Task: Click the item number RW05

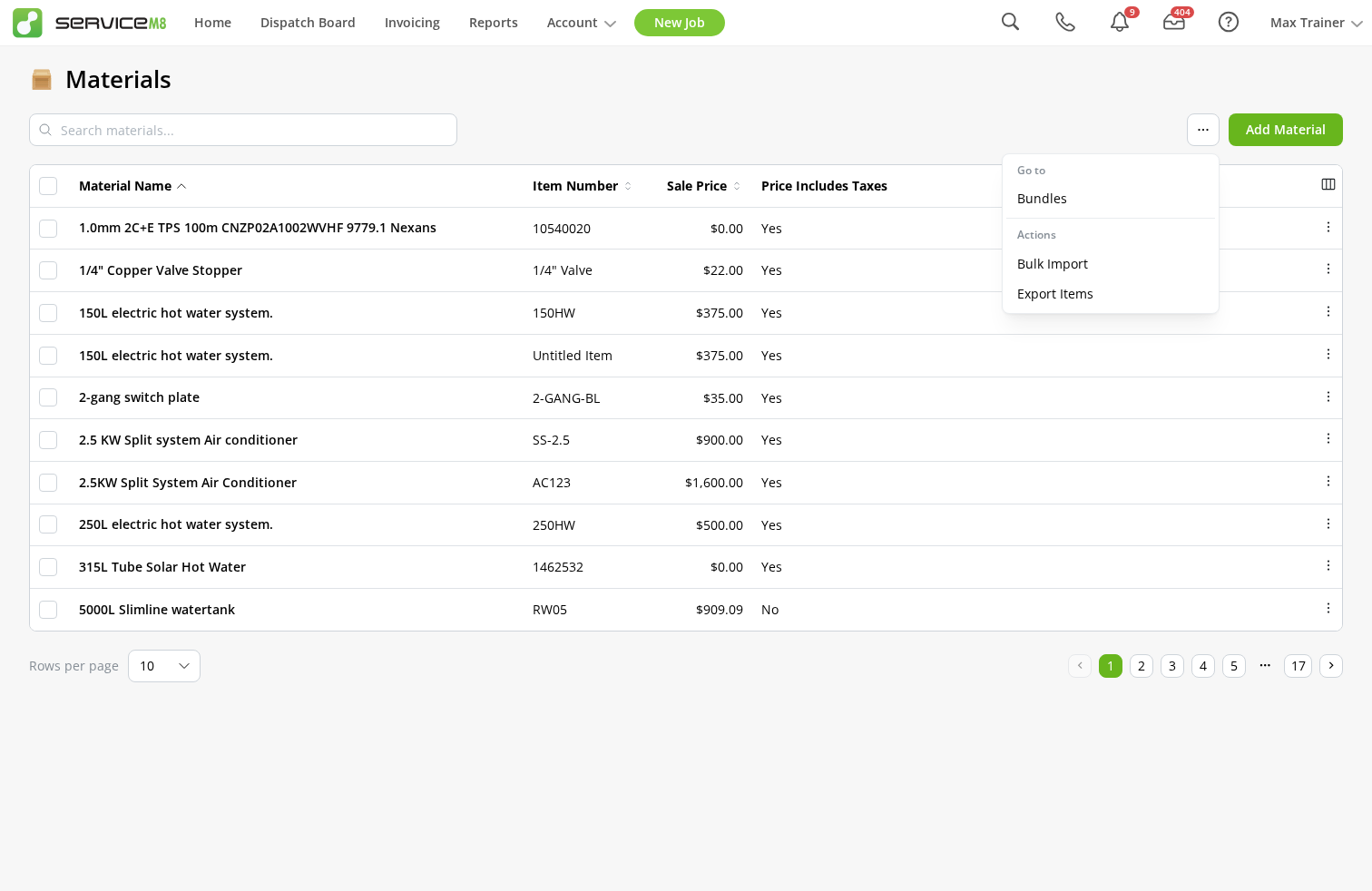Action: 550,610
